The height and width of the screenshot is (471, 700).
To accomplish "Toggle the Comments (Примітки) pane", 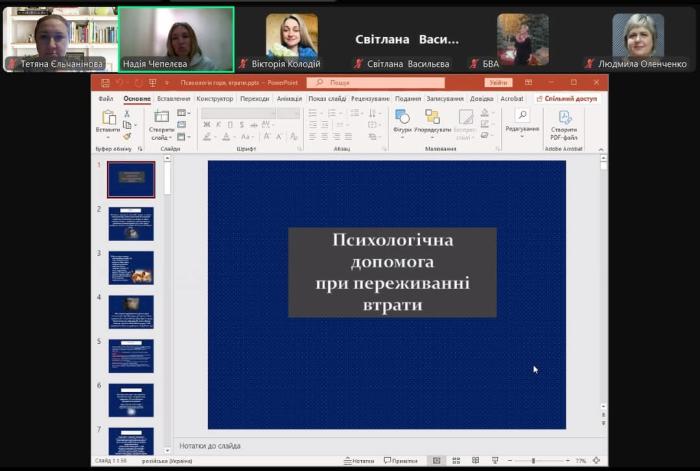I will (x=401, y=461).
